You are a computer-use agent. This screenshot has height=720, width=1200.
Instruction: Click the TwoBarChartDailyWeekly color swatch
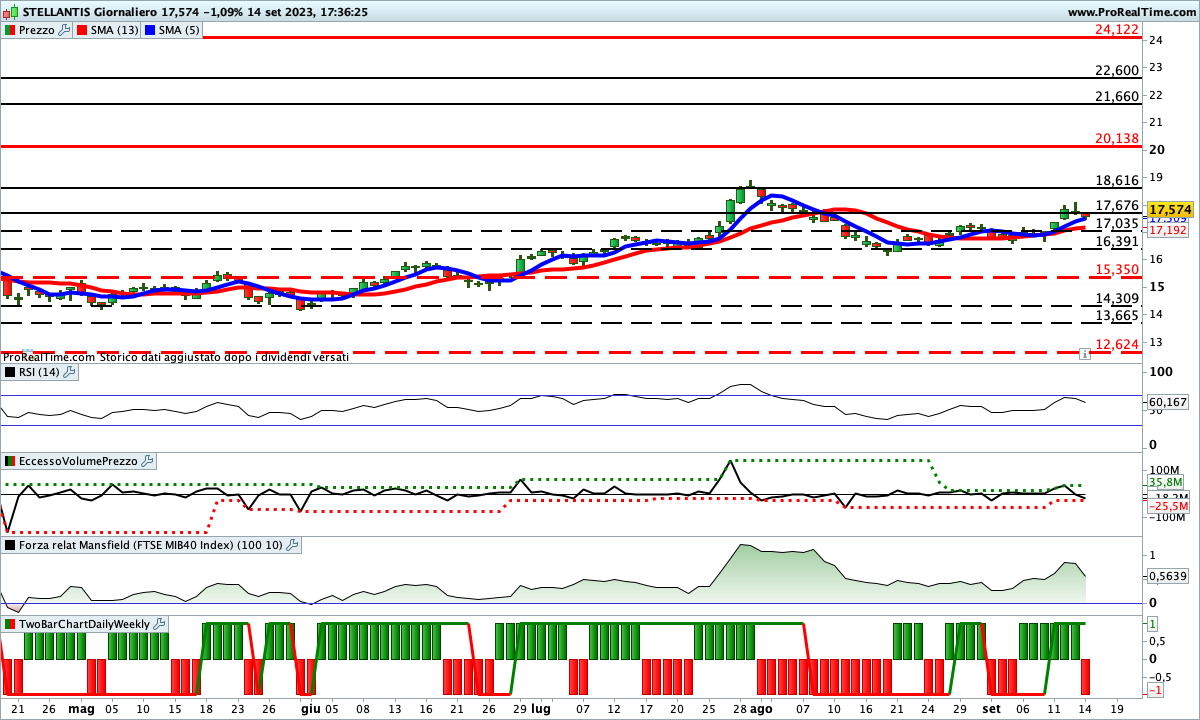10,624
